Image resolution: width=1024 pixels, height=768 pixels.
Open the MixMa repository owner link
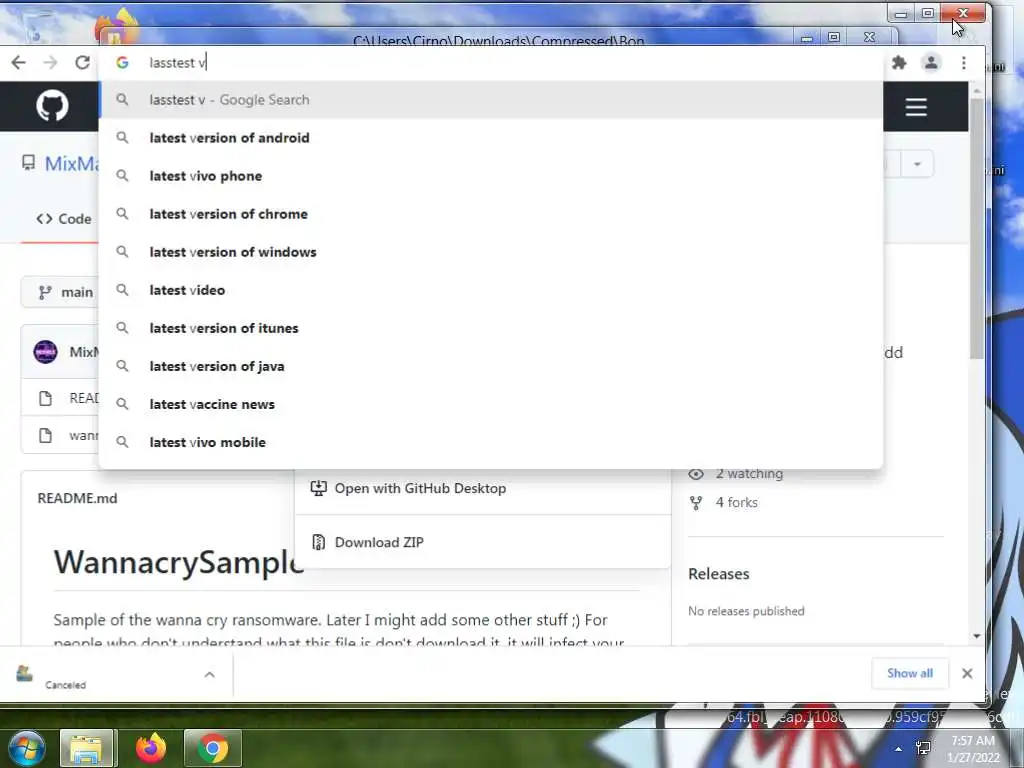click(71, 163)
